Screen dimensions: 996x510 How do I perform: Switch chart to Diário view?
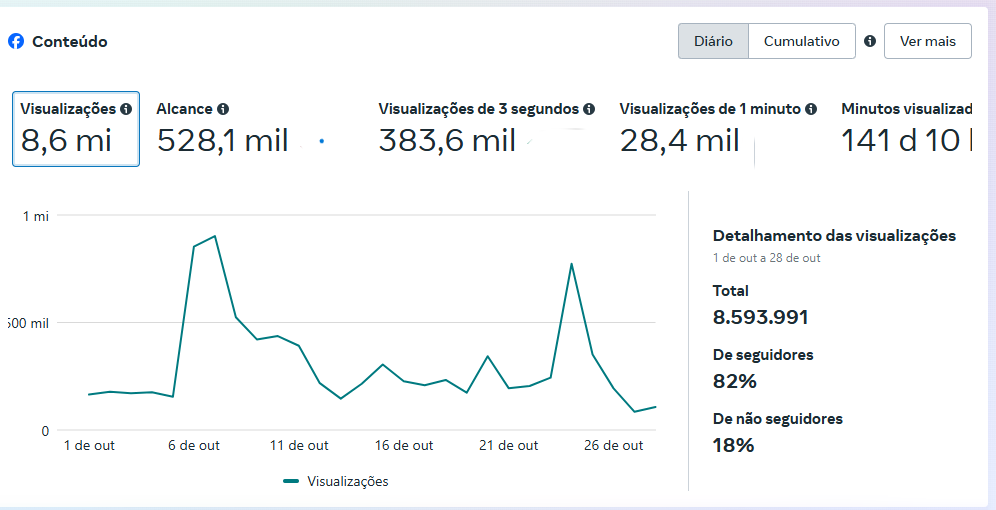[713, 41]
